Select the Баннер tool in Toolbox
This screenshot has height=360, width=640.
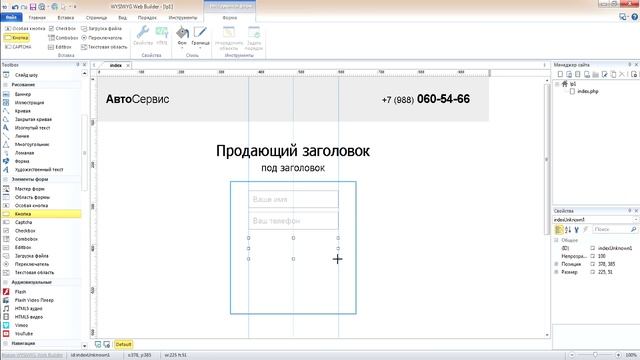coord(22,94)
